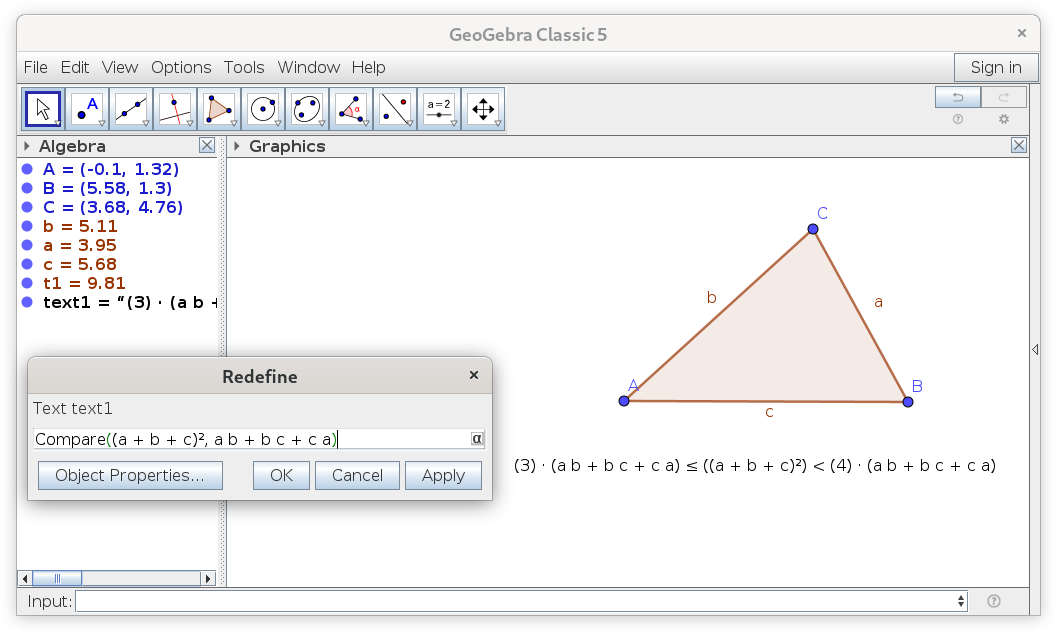1057x634 pixels.
Task: Click the Algebra horizontal scrollbar thumb
Action: point(57,578)
